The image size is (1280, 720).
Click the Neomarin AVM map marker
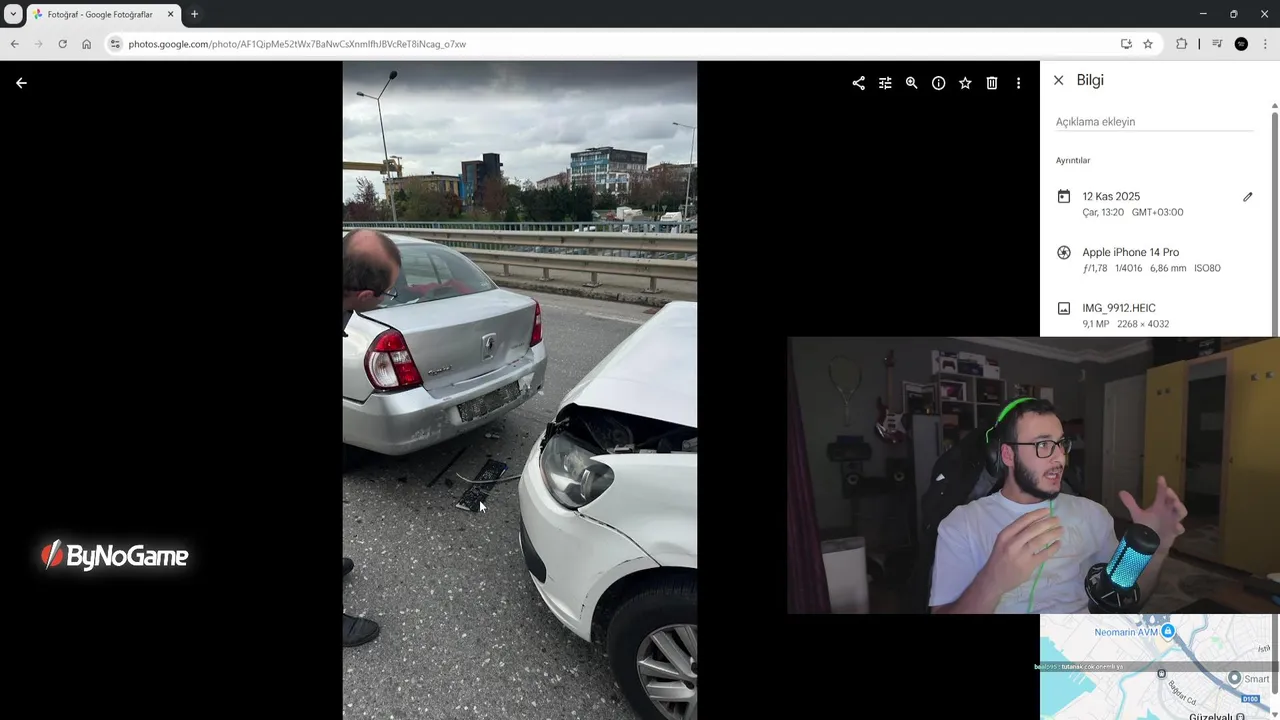(1167, 631)
